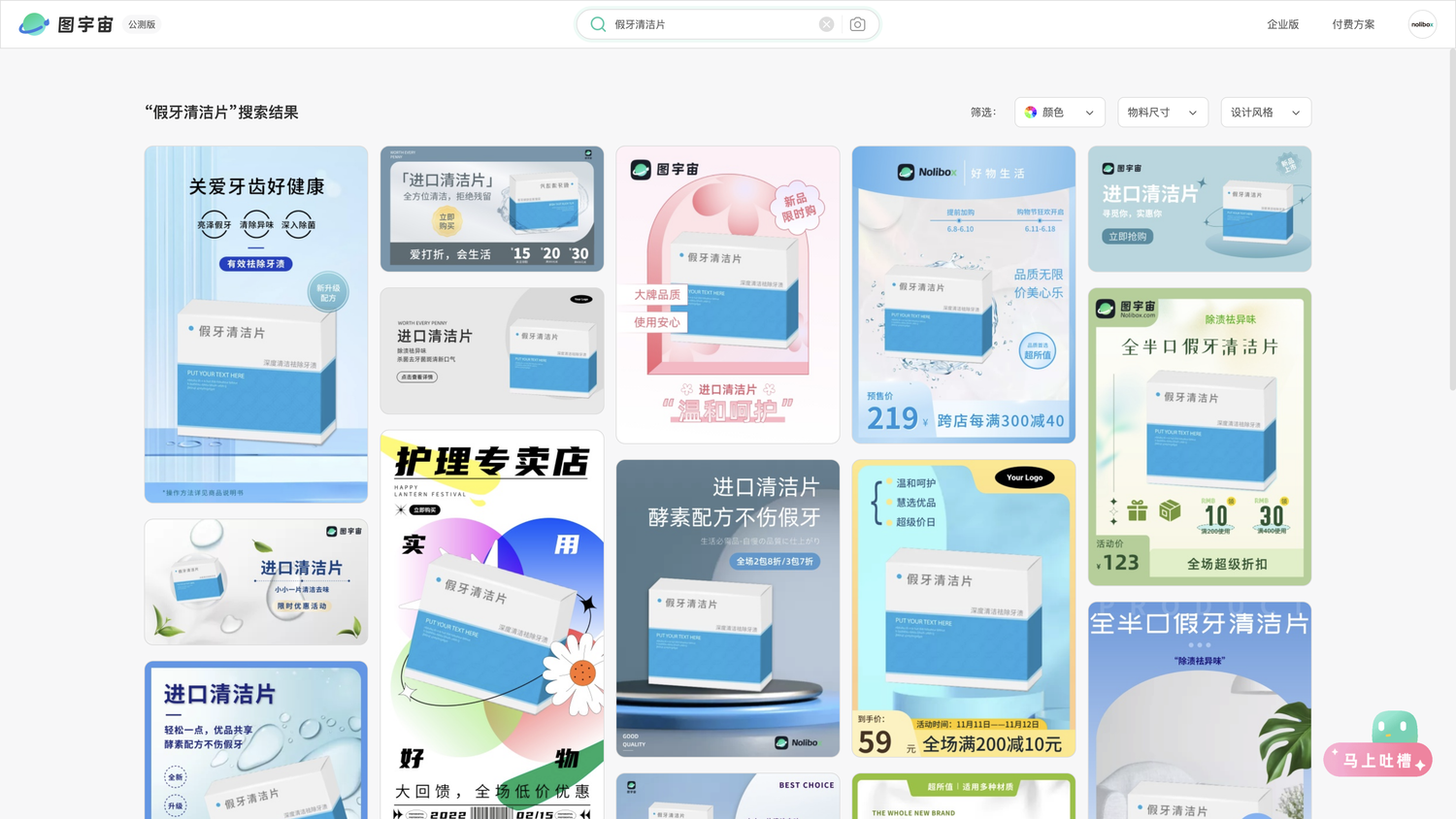1456x819 pixels.
Task: Open the 立即抢购 进口清洁片 banner
Action: pos(1200,209)
